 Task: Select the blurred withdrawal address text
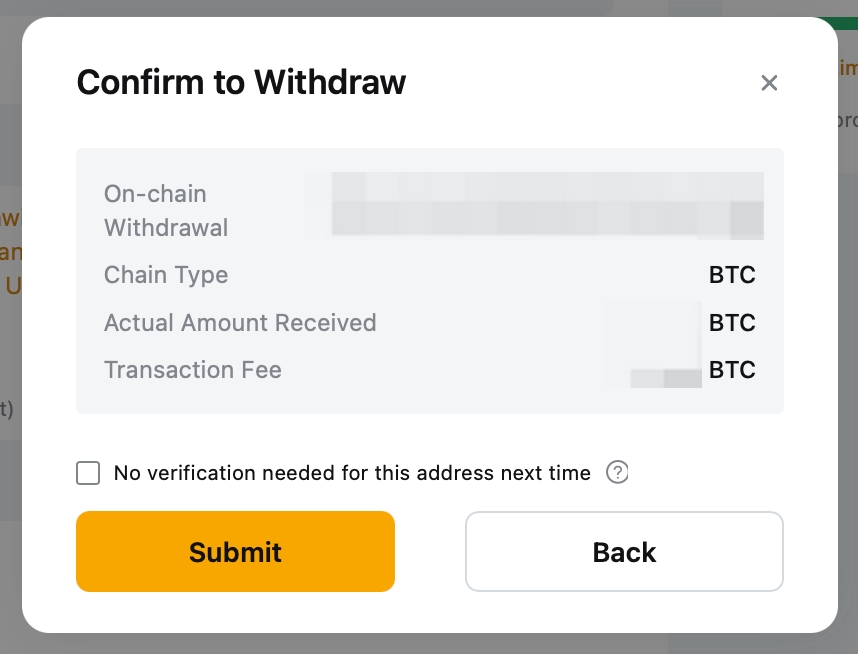(546, 205)
